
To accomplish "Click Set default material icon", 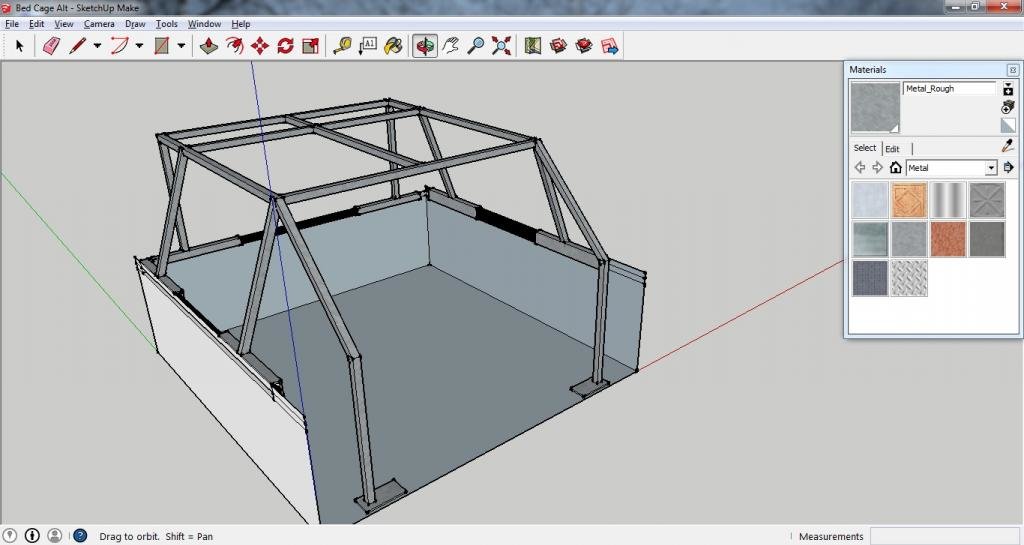I will tap(1008, 125).
